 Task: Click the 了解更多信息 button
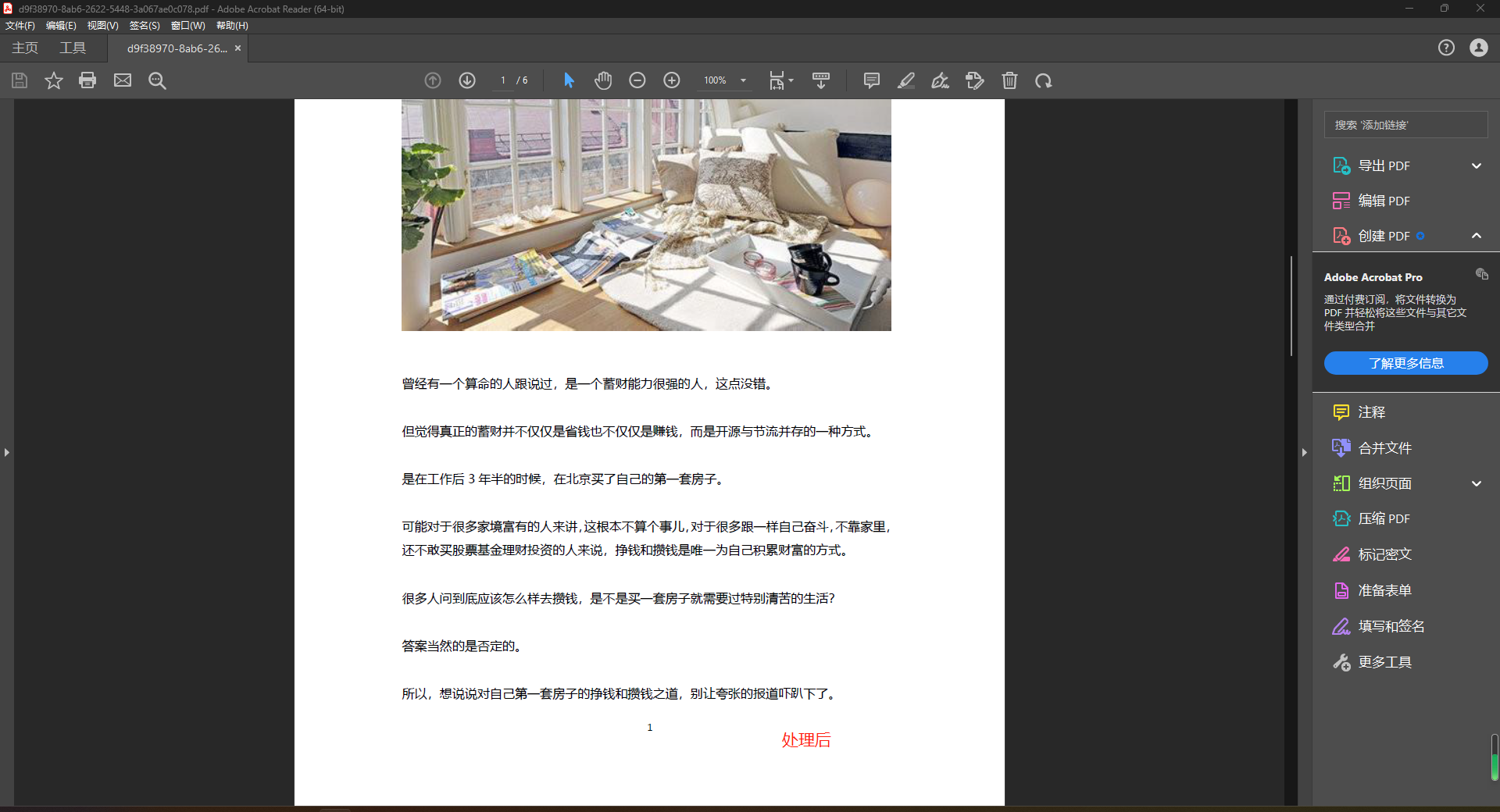[x=1405, y=363]
